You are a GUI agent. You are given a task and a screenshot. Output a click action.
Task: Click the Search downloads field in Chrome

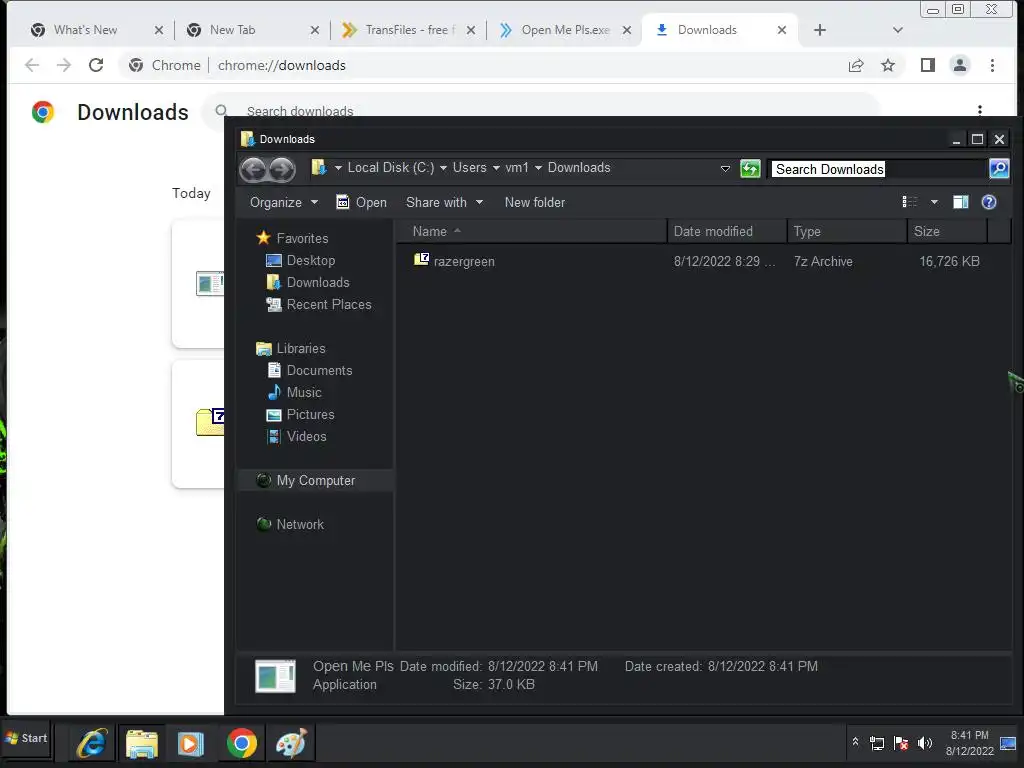542,110
